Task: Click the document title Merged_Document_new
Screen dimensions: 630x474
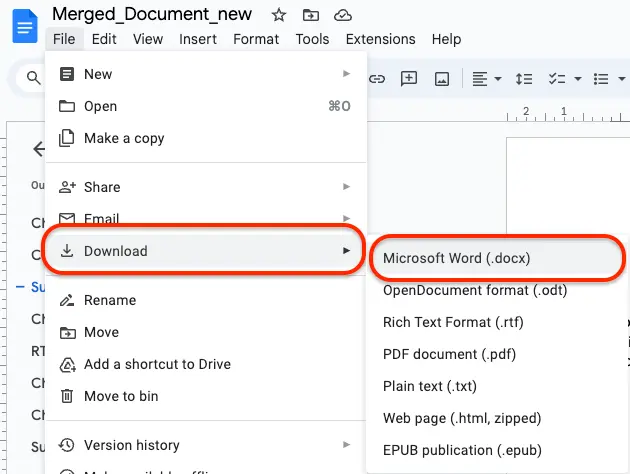Action: (152, 14)
